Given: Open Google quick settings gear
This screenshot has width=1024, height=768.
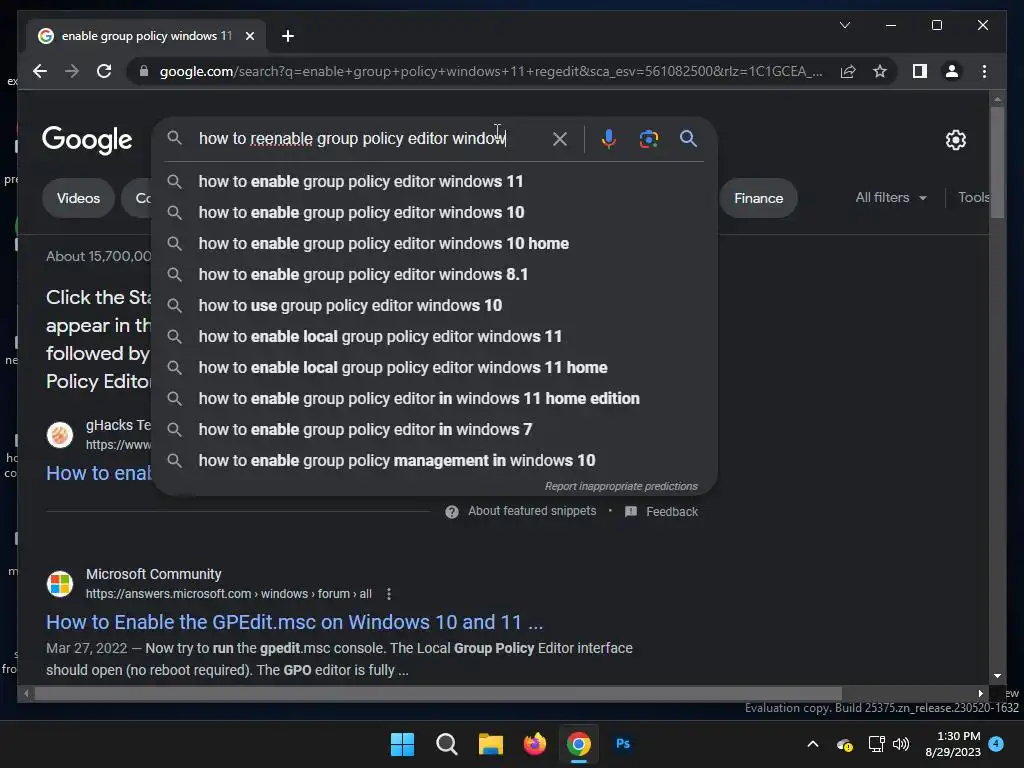Looking at the screenshot, I should (955, 140).
